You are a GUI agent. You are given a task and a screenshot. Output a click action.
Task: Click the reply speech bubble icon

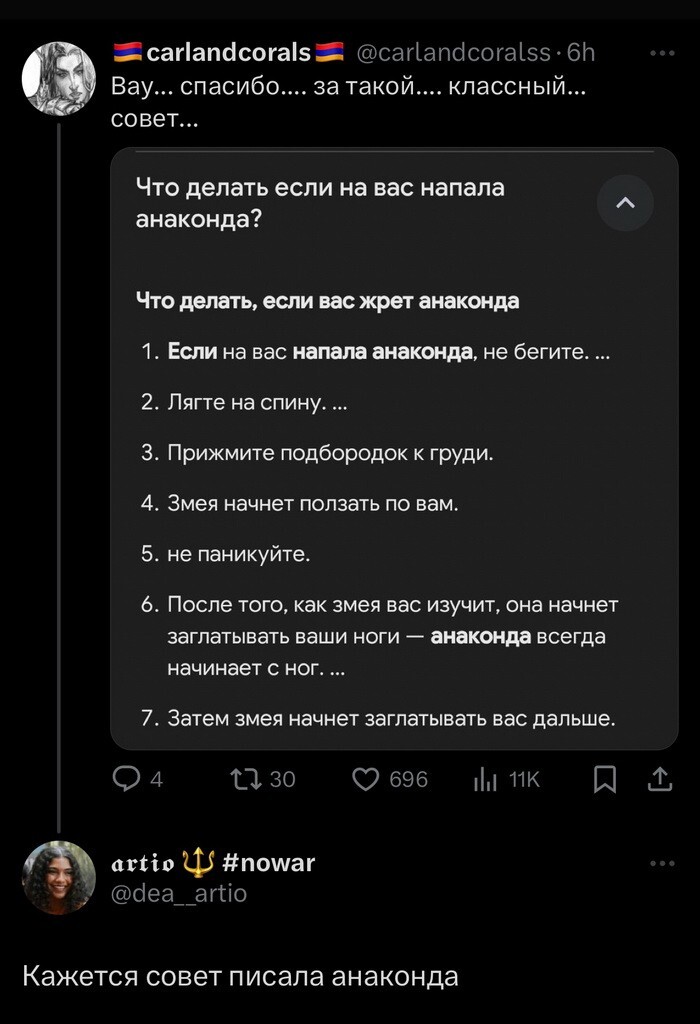pyautogui.click(x=127, y=779)
